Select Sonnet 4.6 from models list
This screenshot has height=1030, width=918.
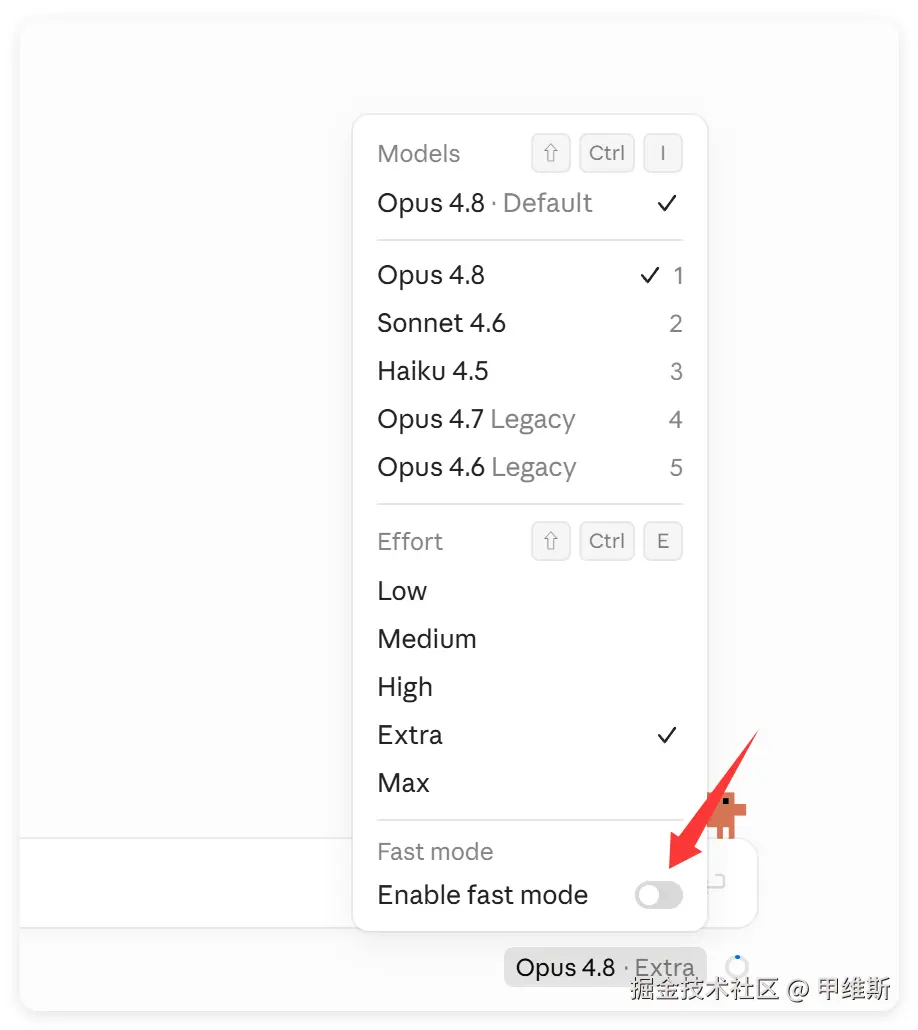[530, 323]
